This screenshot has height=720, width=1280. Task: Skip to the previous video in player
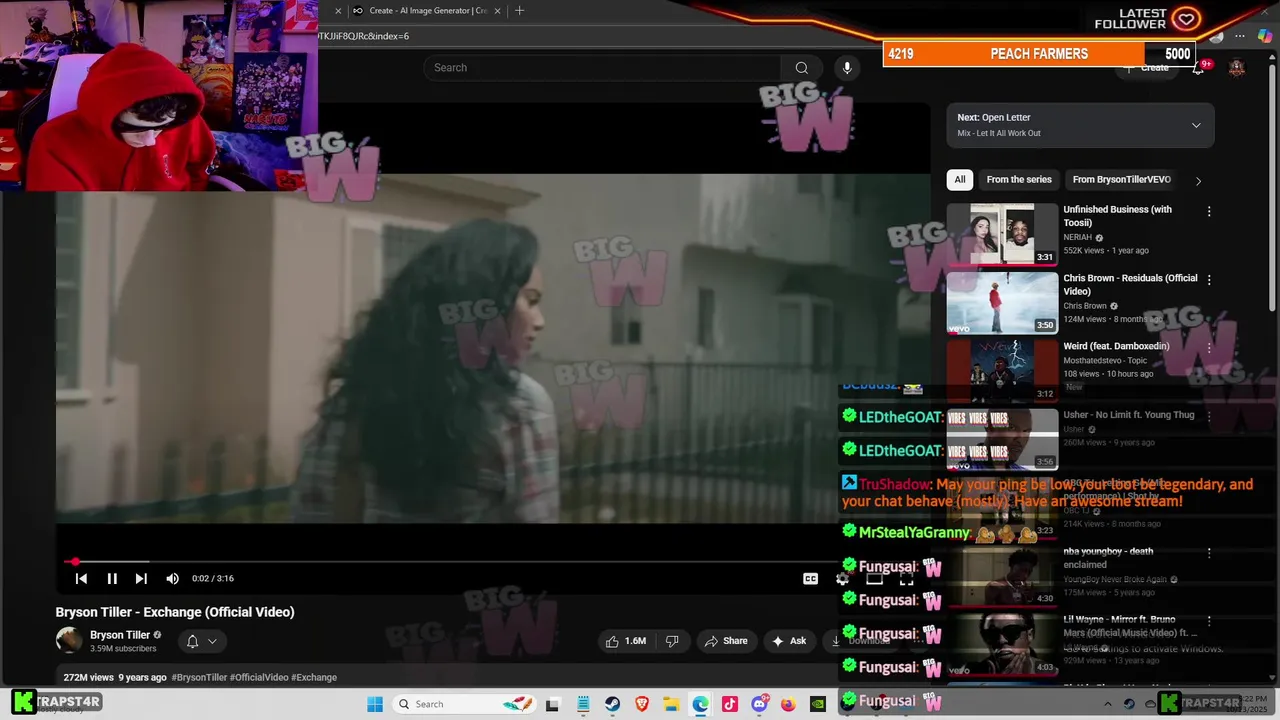[82, 578]
